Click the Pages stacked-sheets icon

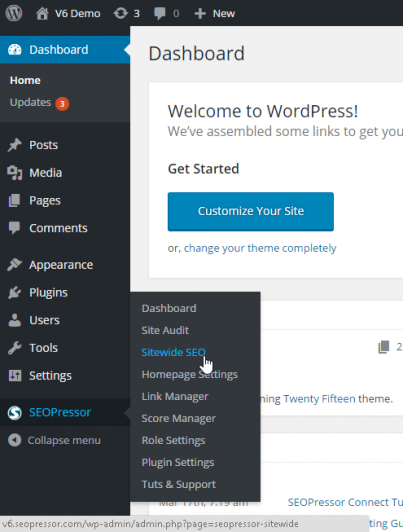pos(14,201)
